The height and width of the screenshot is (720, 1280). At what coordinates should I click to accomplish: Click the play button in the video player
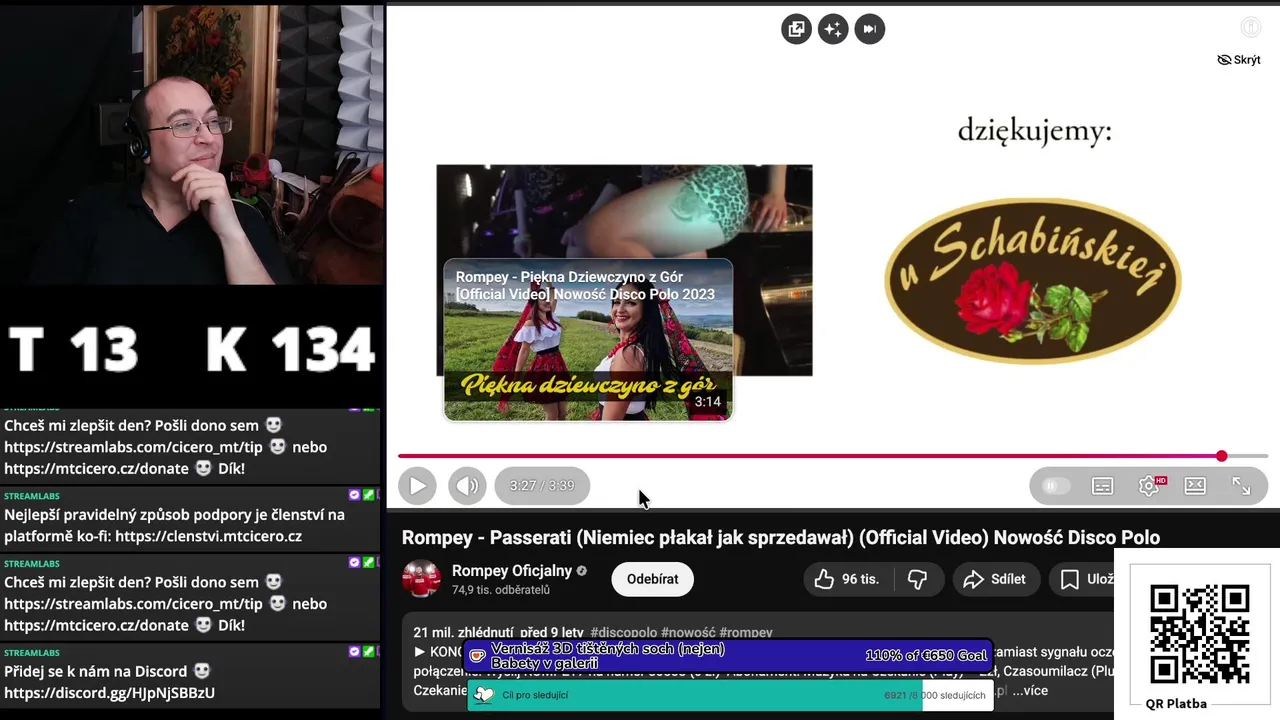[x=417, y=486]
